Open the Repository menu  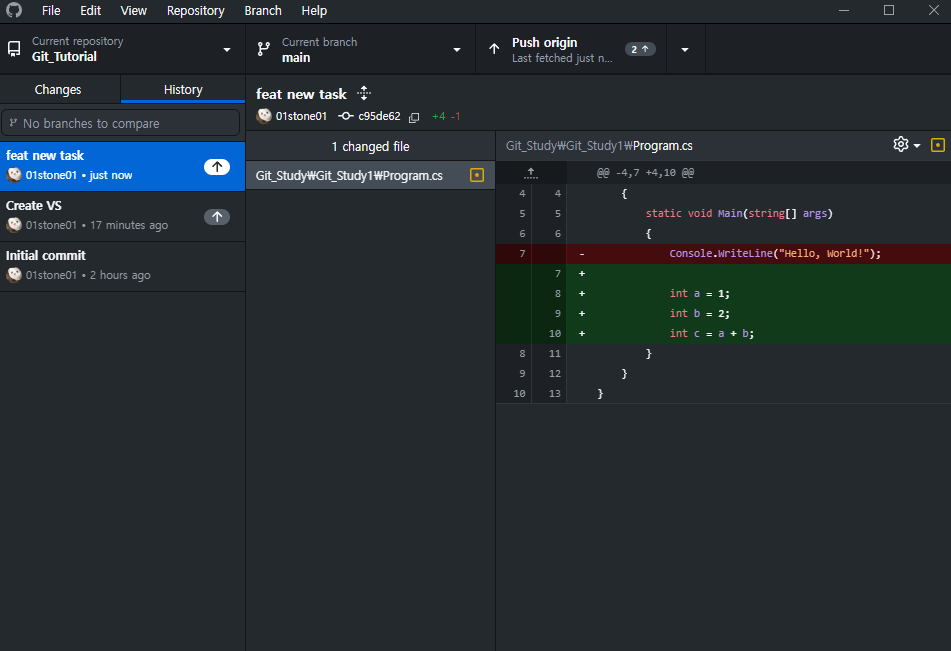(x=195, y=10)
